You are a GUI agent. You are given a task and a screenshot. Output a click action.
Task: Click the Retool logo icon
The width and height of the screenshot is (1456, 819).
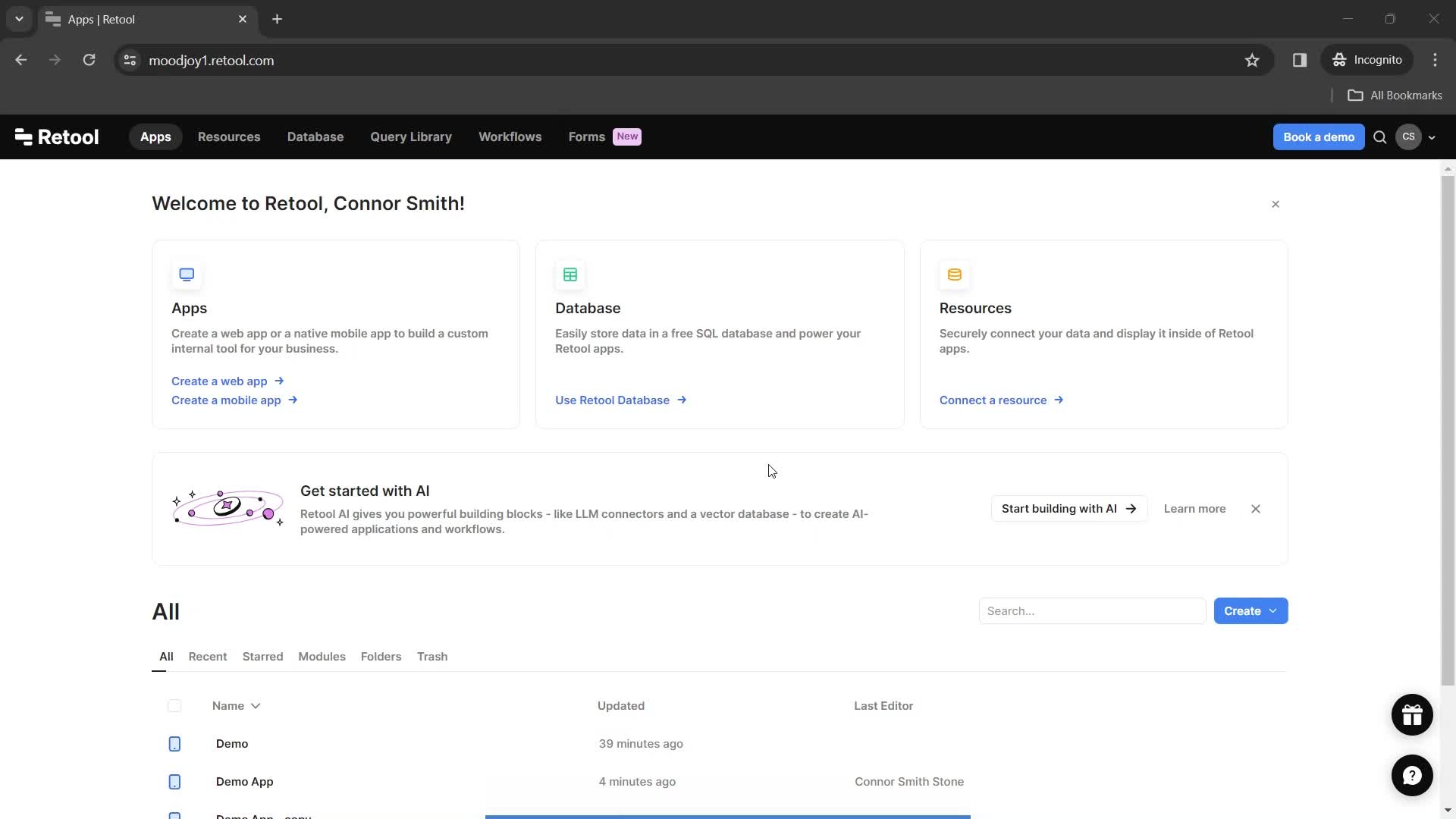(x=23, y=137)
